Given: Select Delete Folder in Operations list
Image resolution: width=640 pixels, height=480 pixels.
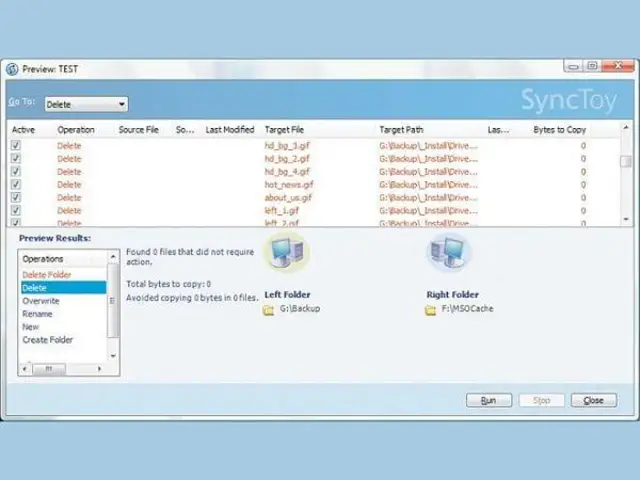Looking at the screenshot, I should [x=47, y=275].
